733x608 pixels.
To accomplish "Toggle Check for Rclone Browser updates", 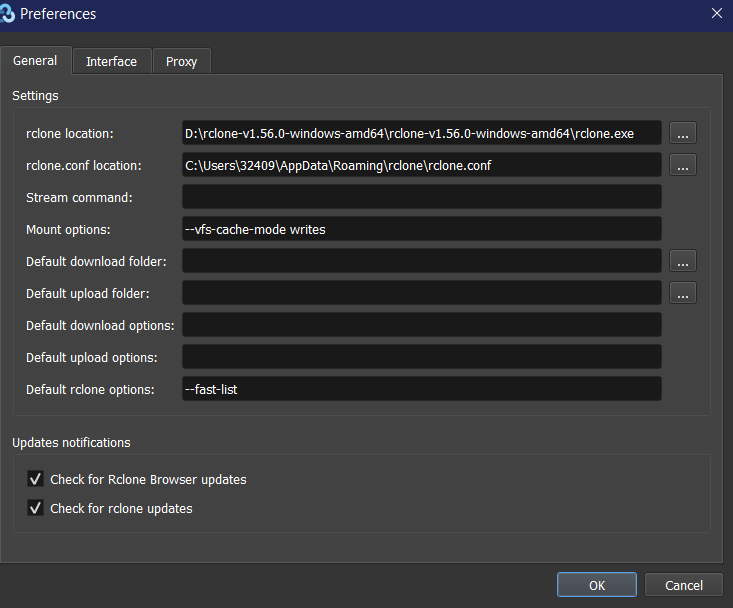I will pos(36,479).
